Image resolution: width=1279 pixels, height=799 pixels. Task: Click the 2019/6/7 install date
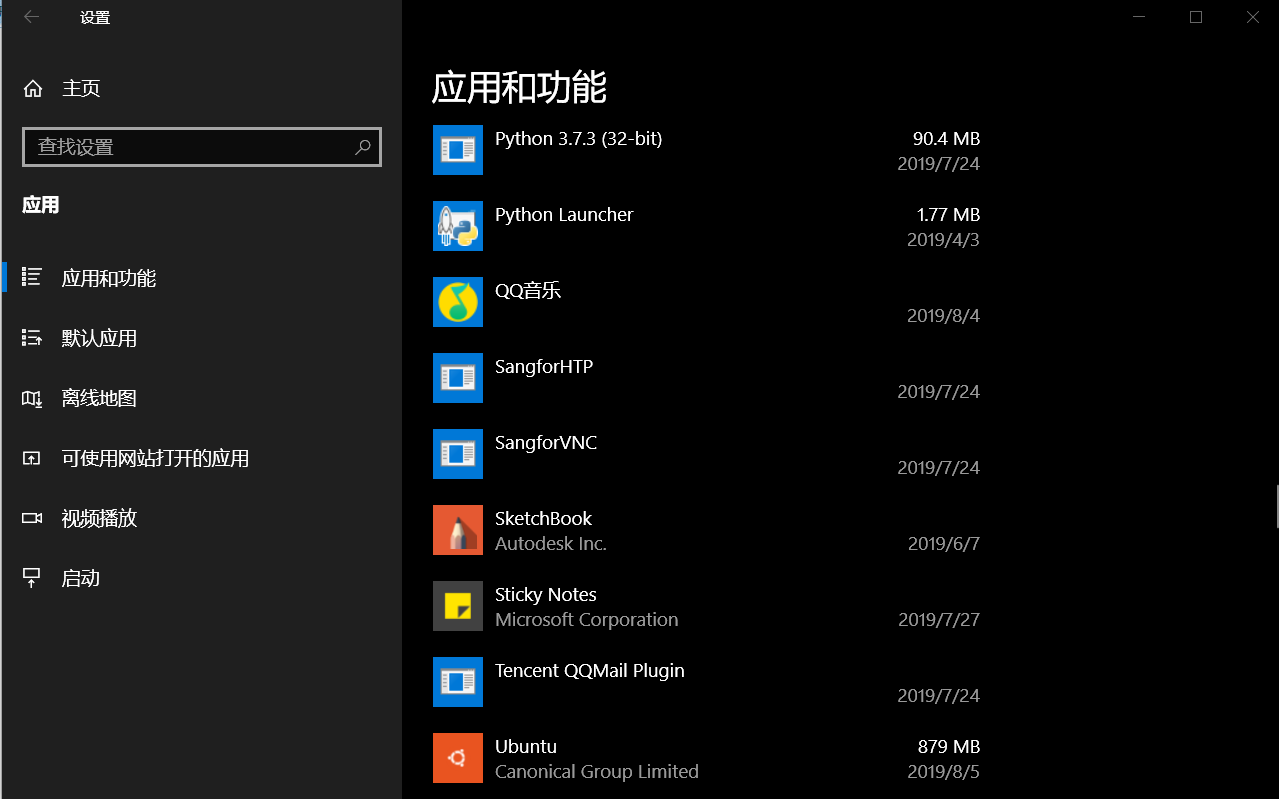pos(943,544)
